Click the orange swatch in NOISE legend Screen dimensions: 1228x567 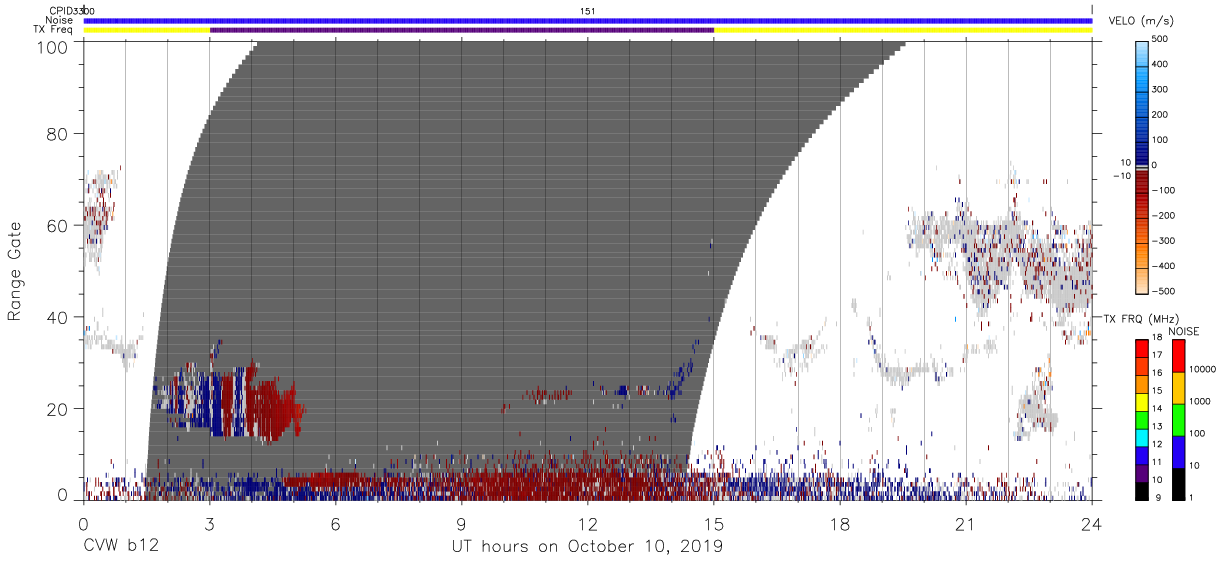point(1178,387)
